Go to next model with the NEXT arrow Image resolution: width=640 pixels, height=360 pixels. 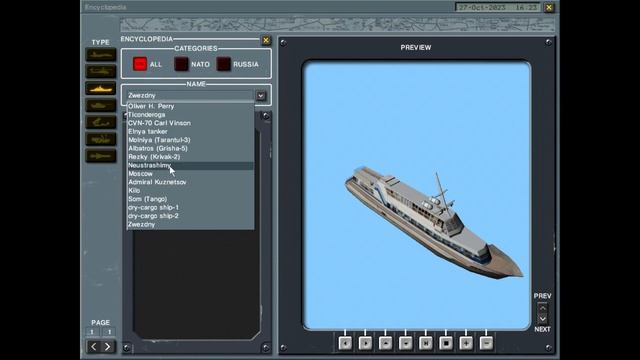click(x=542, y=319)
